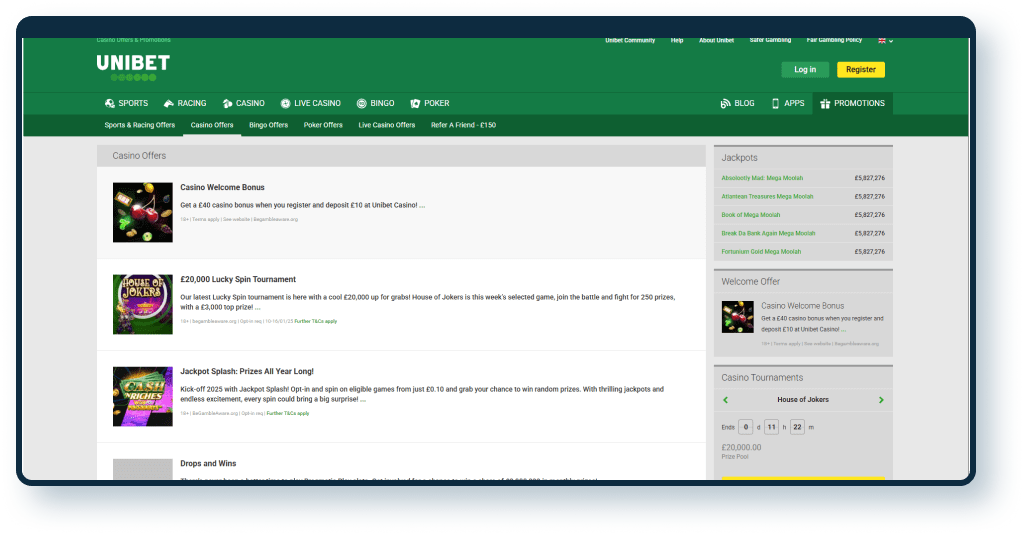Click sidebar Welcome Offer cherries thumbnail
The width and height of the screenshot is (1024, 534).
738,317
